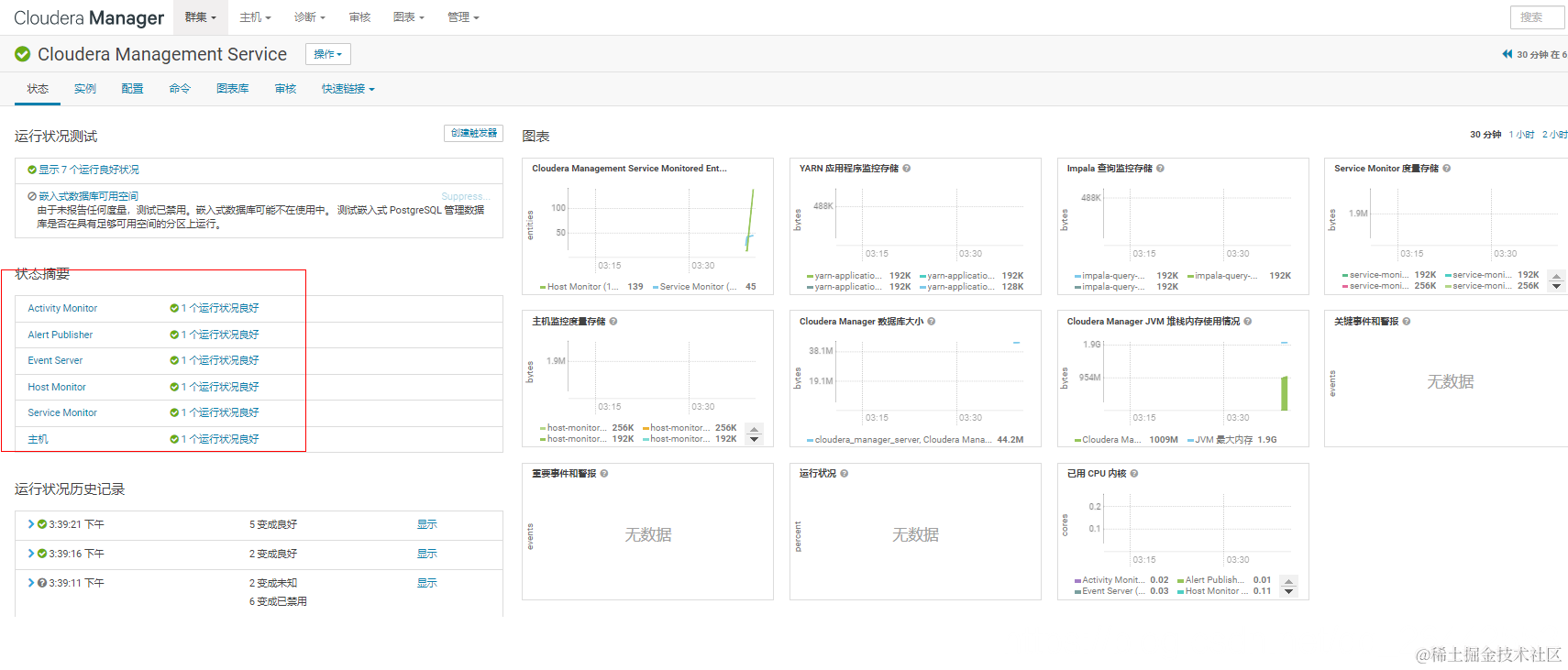This screenshot has width=1568, height=670.
Task: Click help icon beside Cloudera Manager 数据库大小
Action: (931, 322)
